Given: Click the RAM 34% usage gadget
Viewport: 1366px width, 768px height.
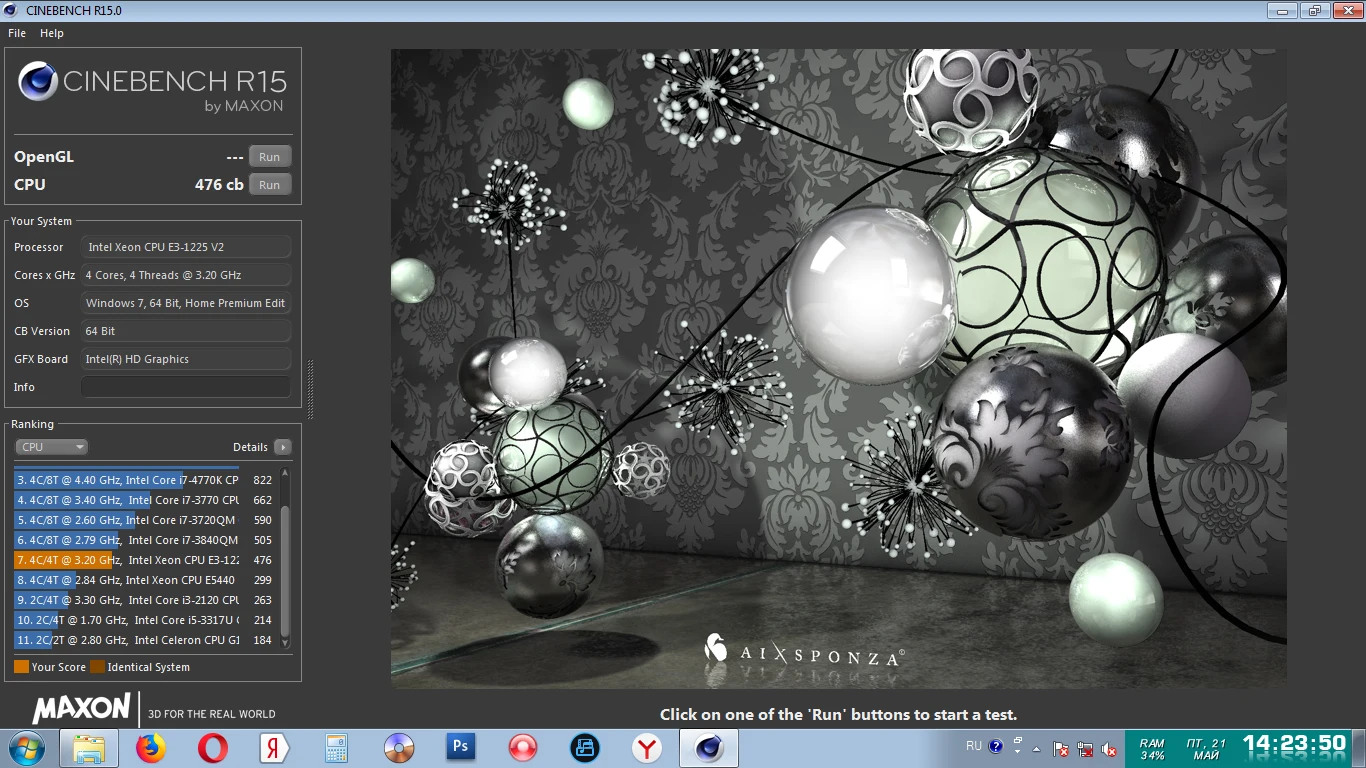Looking at the screenshot, I should click(1152, 749).
